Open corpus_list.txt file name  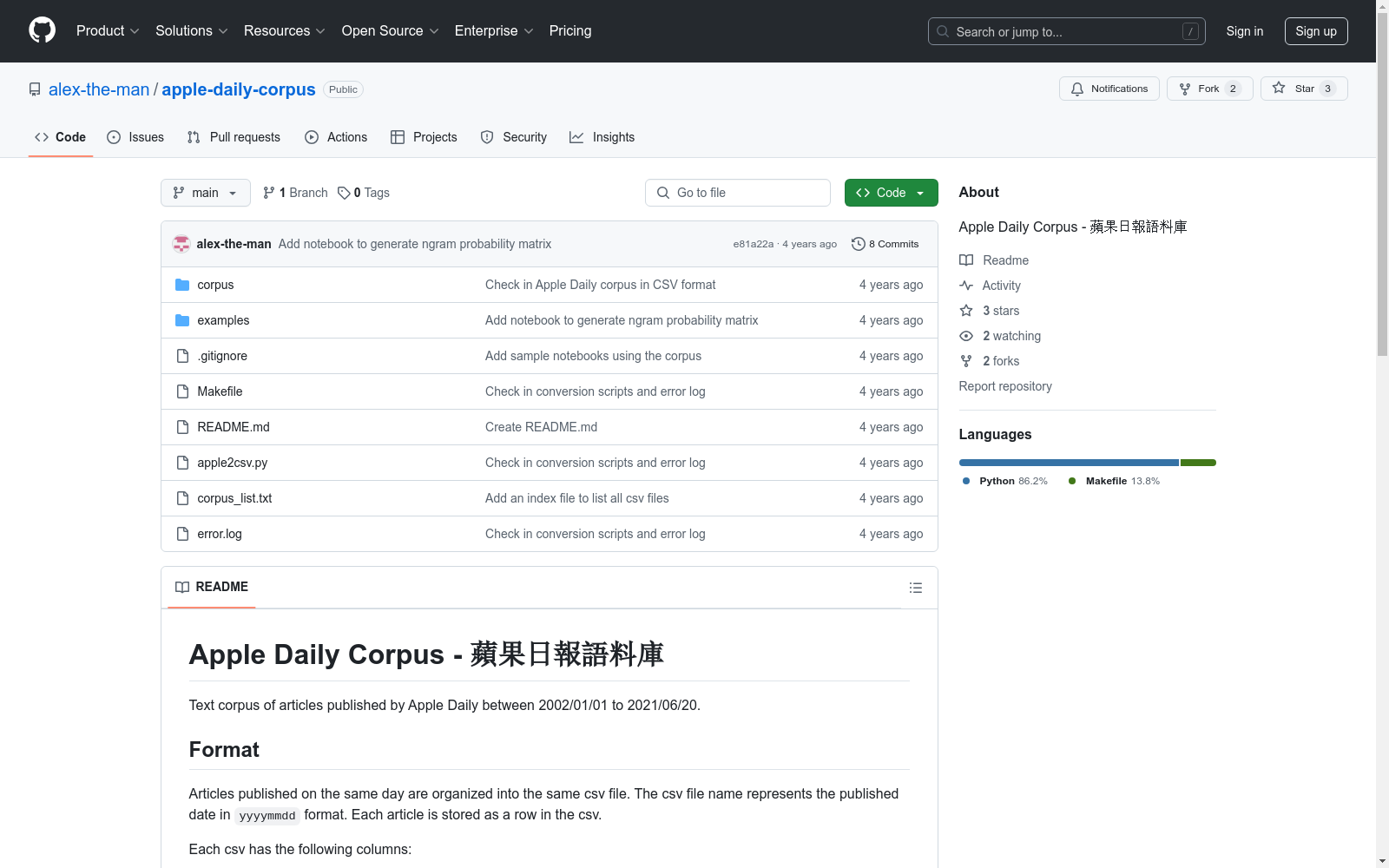point(234,498)
